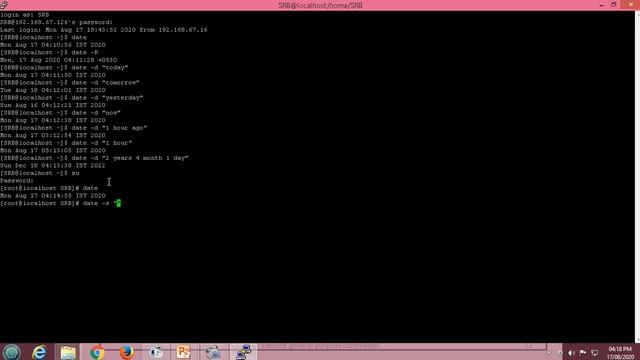
Task: Restore down the PuTTY window
Action: click(613, 5)
